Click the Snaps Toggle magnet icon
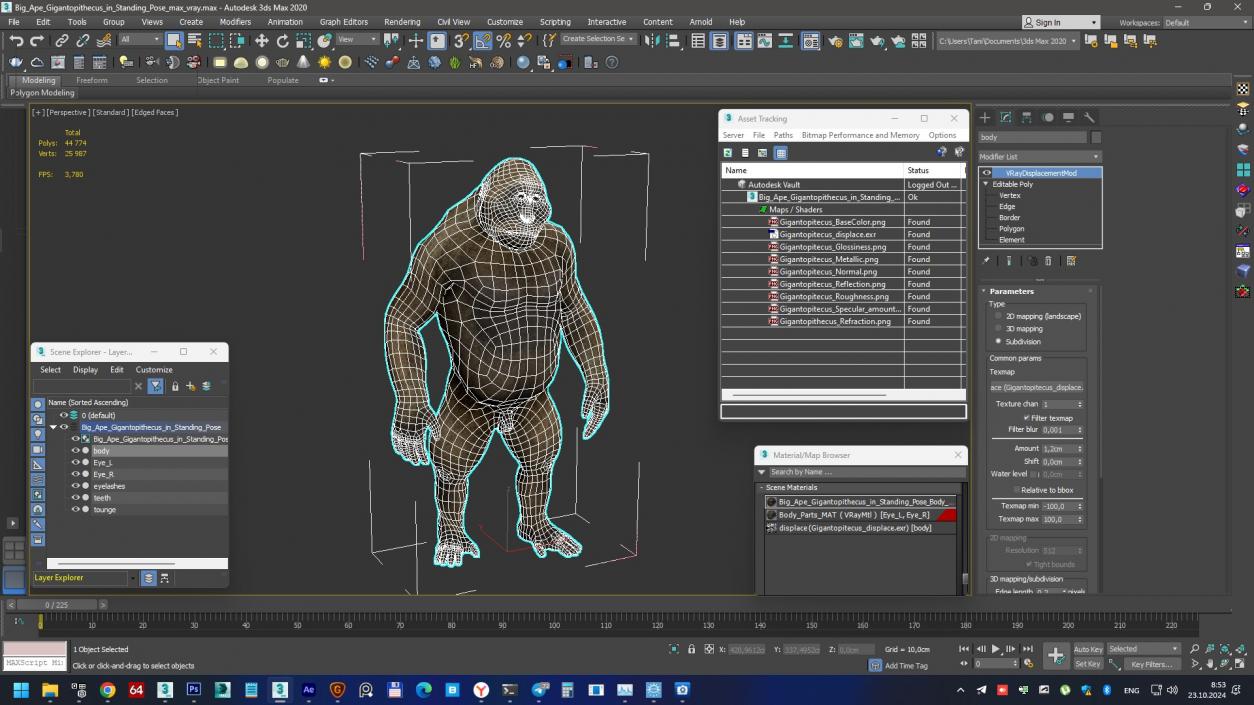The width and height of the screenshot is (1254, 705). [x=462, y=41]
